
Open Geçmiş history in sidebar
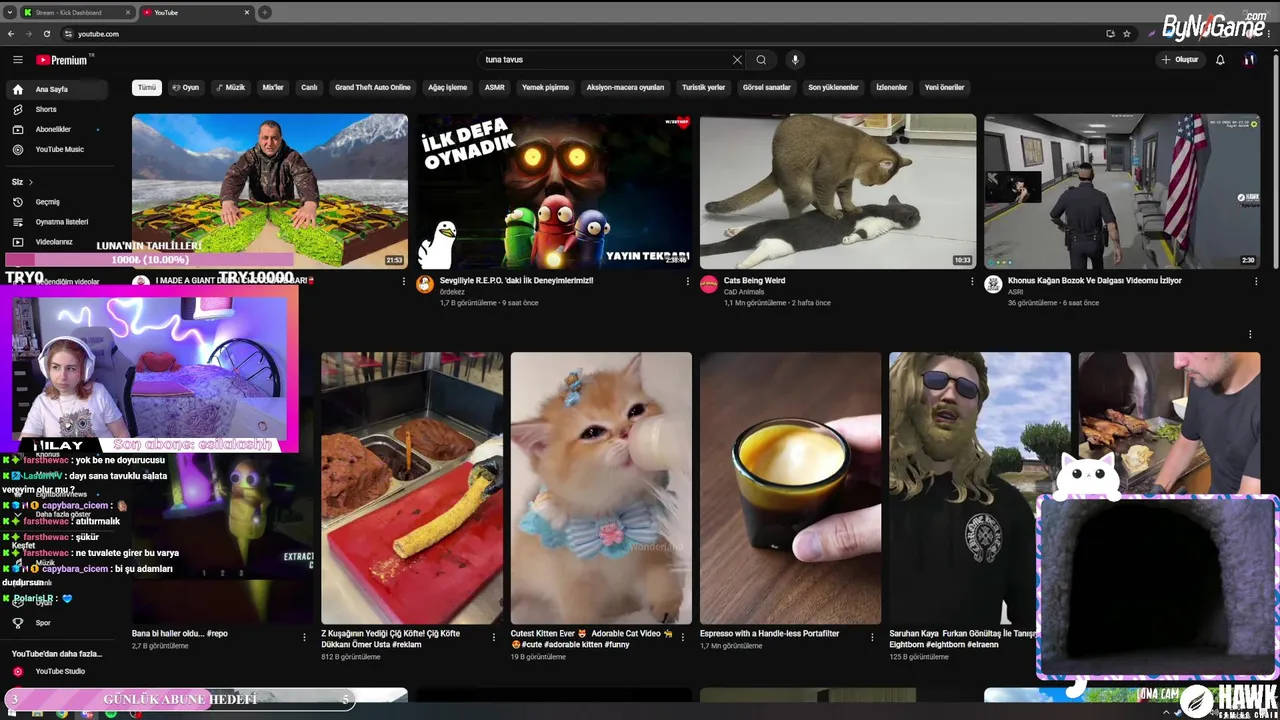(56, 202)
